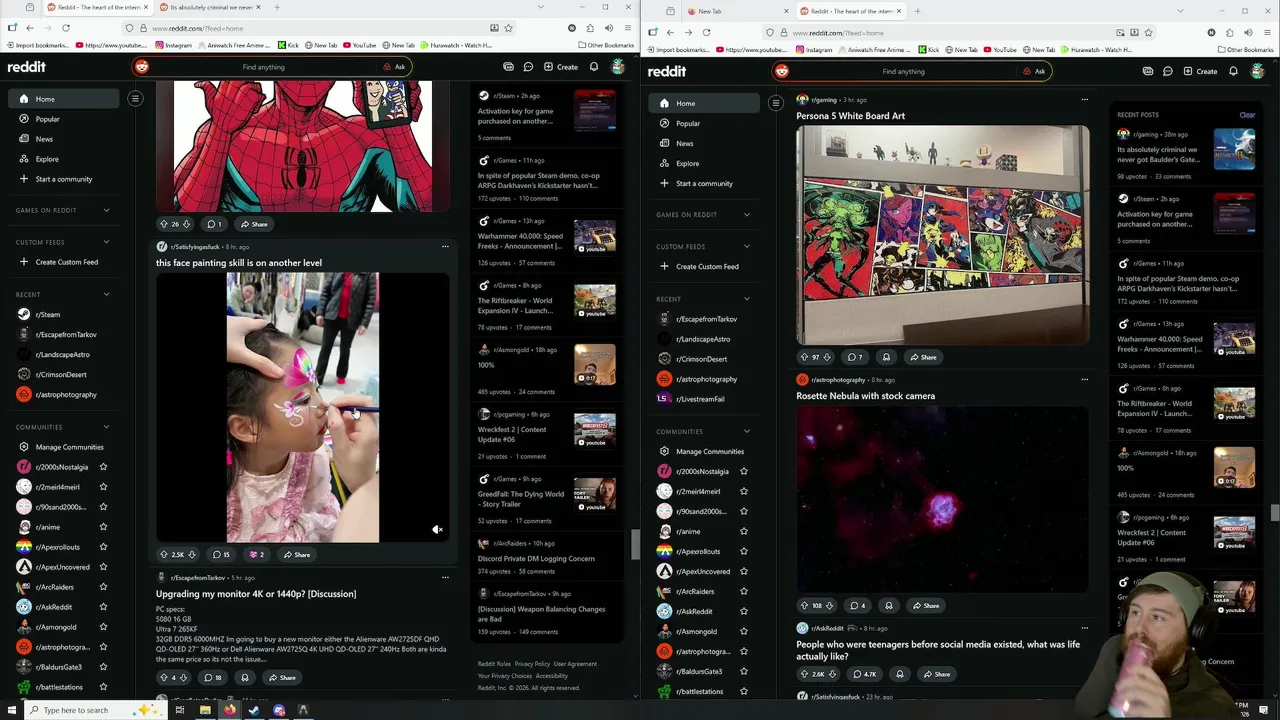Give an award to the face painting post
This screenshot has width=1280, height=720.
pyautogui.click(x=257, y=554)
